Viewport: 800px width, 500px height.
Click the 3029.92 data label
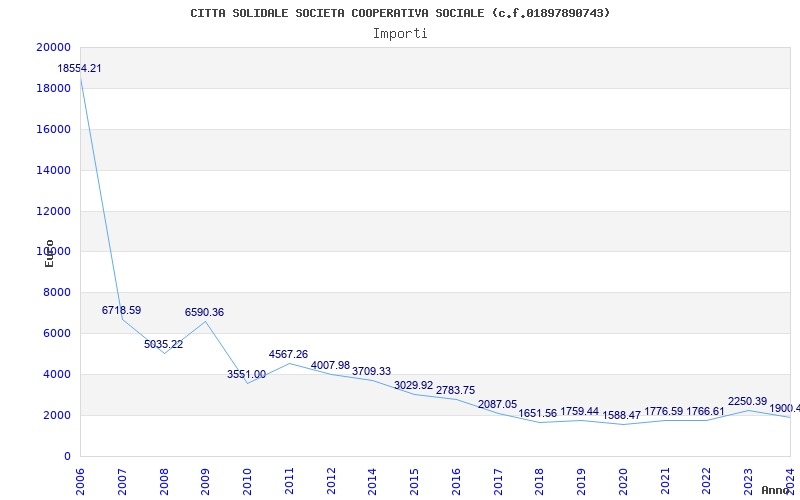(x=413, y=385)
